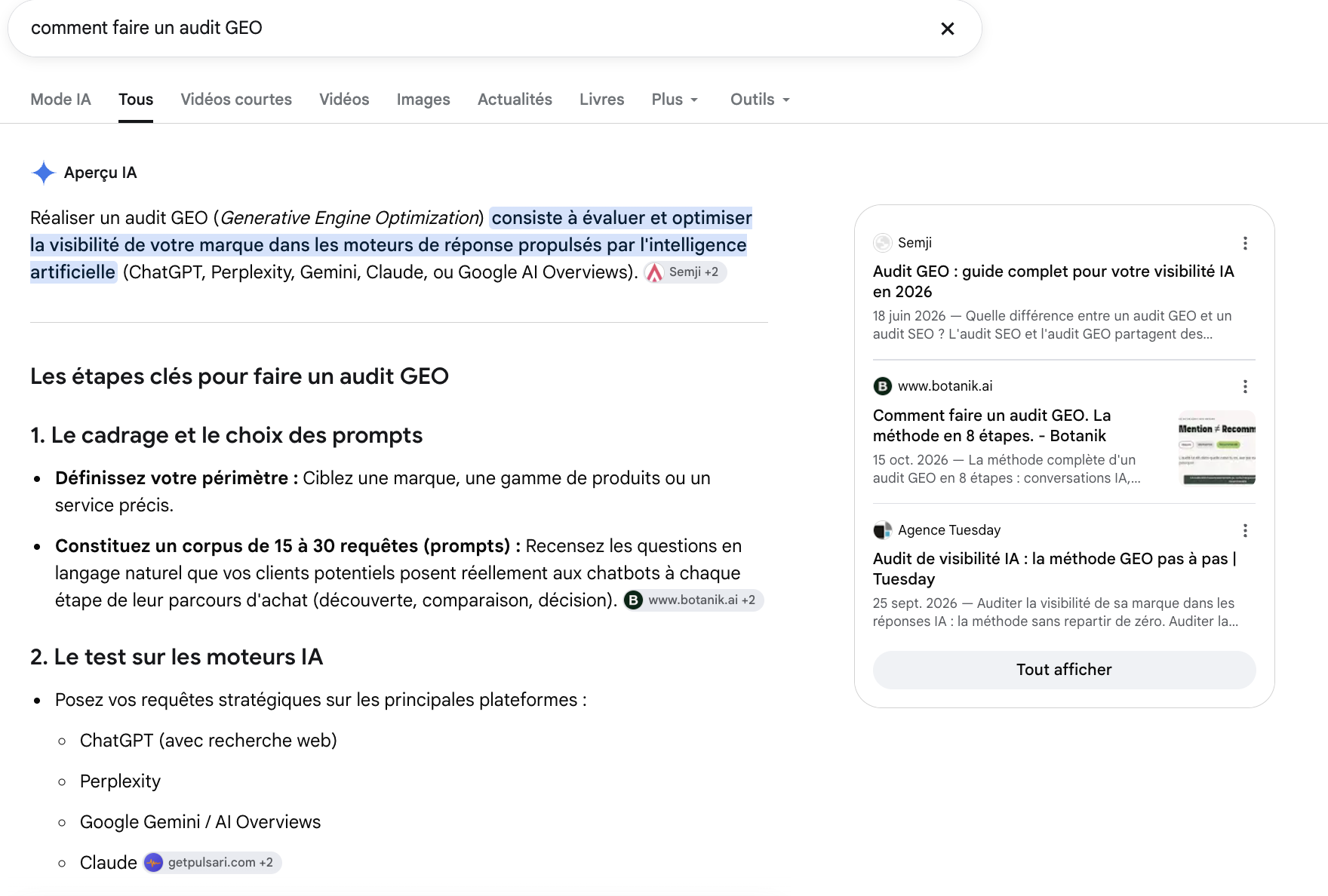Click the Semji favicon in the sources panel
The width and height of the screenshot is (1328, 896).
(882, 243)
